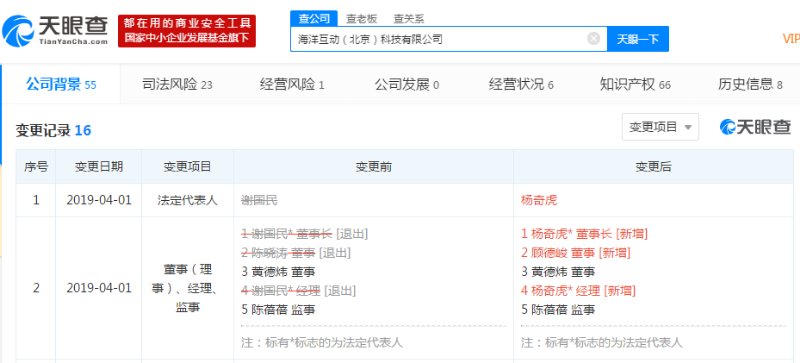
Task: Click the 法定代表人 cell in row 1
Action: coord(187,200)
